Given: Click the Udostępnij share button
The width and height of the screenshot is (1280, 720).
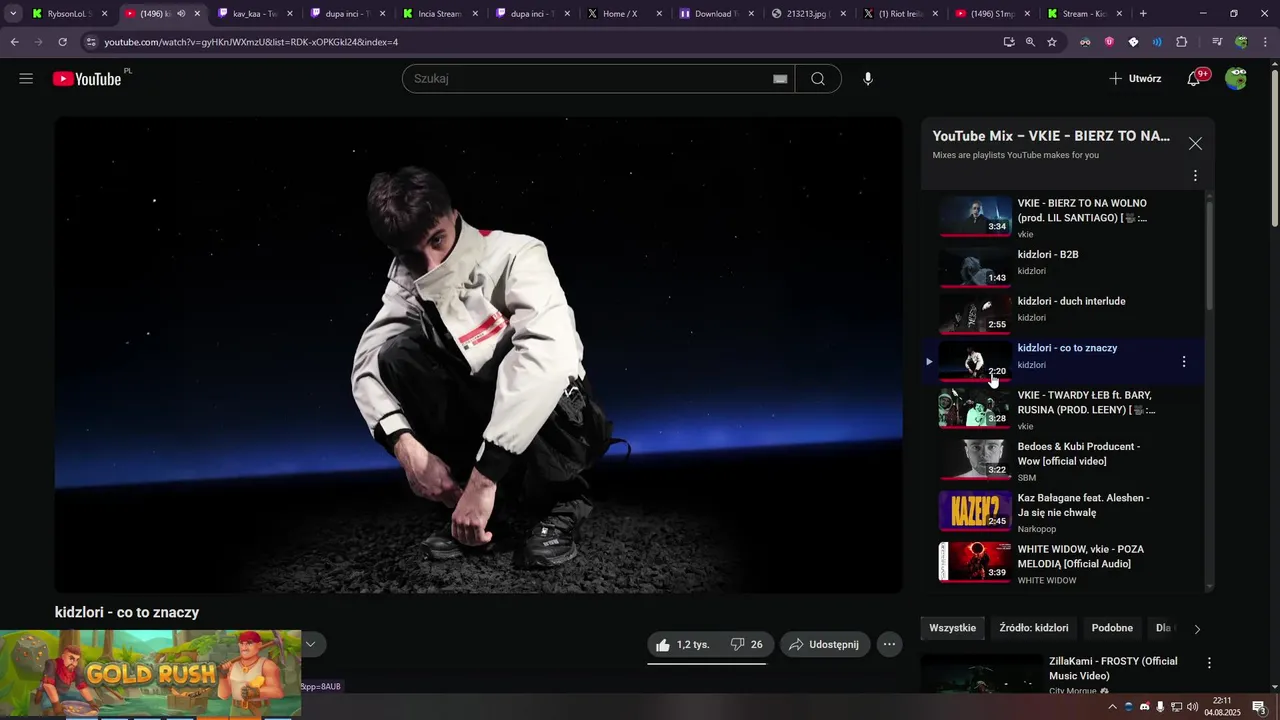Looking at the screenshot, I should [825, 645].
